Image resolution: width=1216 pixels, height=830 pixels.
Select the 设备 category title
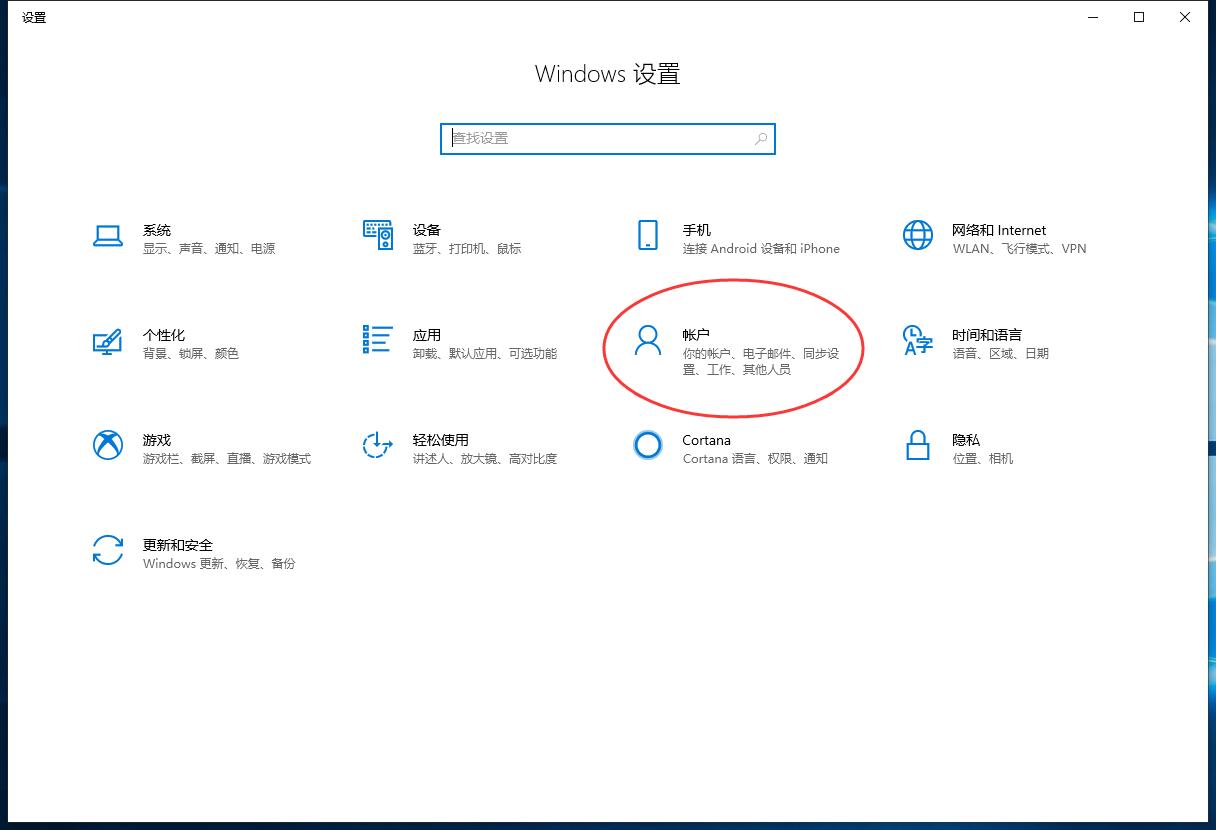(x=427, y=230)
